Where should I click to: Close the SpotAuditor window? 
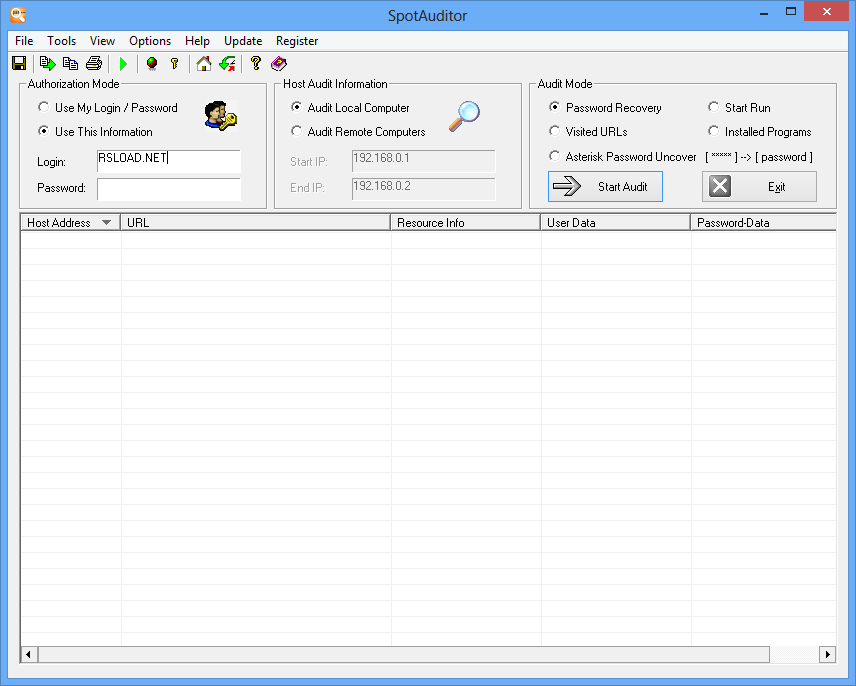pyautogui.click(x=827, y=11)
